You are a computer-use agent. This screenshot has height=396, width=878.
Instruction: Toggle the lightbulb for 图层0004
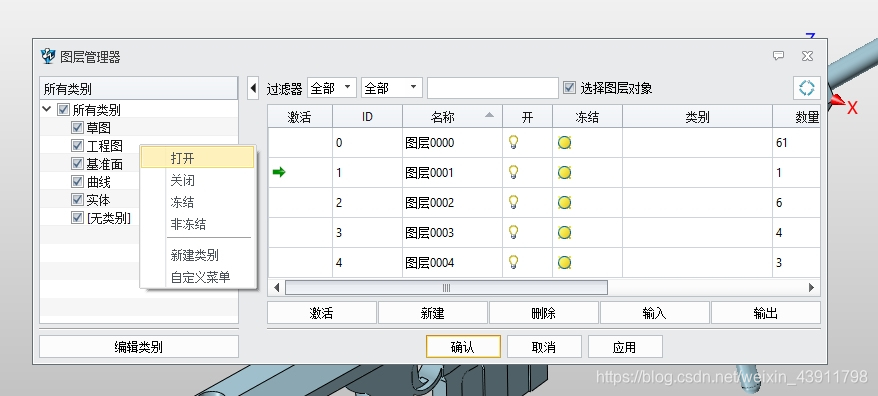(513, 262)
